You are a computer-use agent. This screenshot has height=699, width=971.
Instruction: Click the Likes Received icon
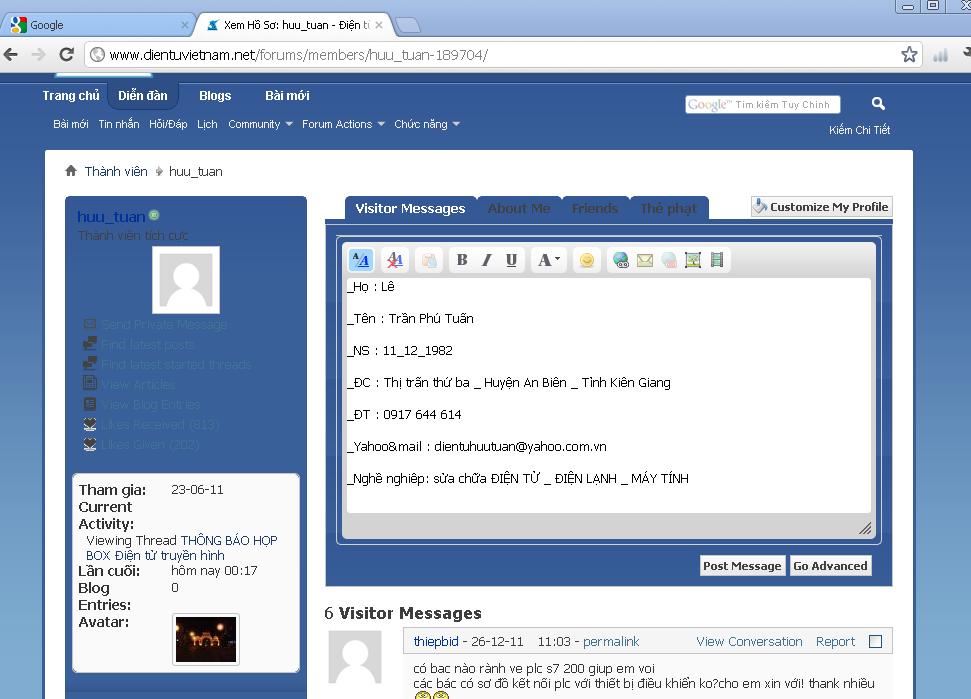(90, 425)
